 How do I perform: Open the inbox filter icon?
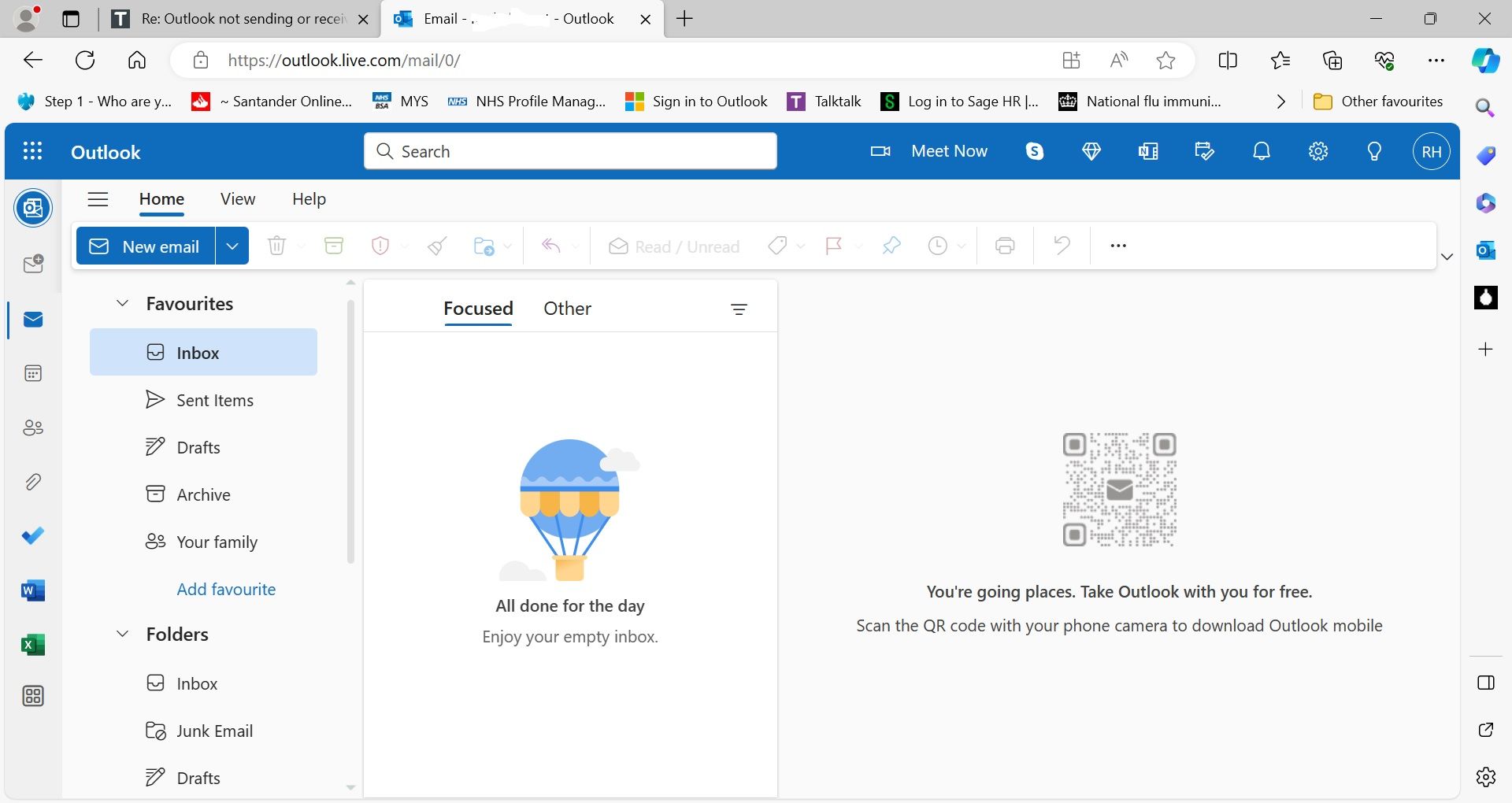(x=739, y=309)
